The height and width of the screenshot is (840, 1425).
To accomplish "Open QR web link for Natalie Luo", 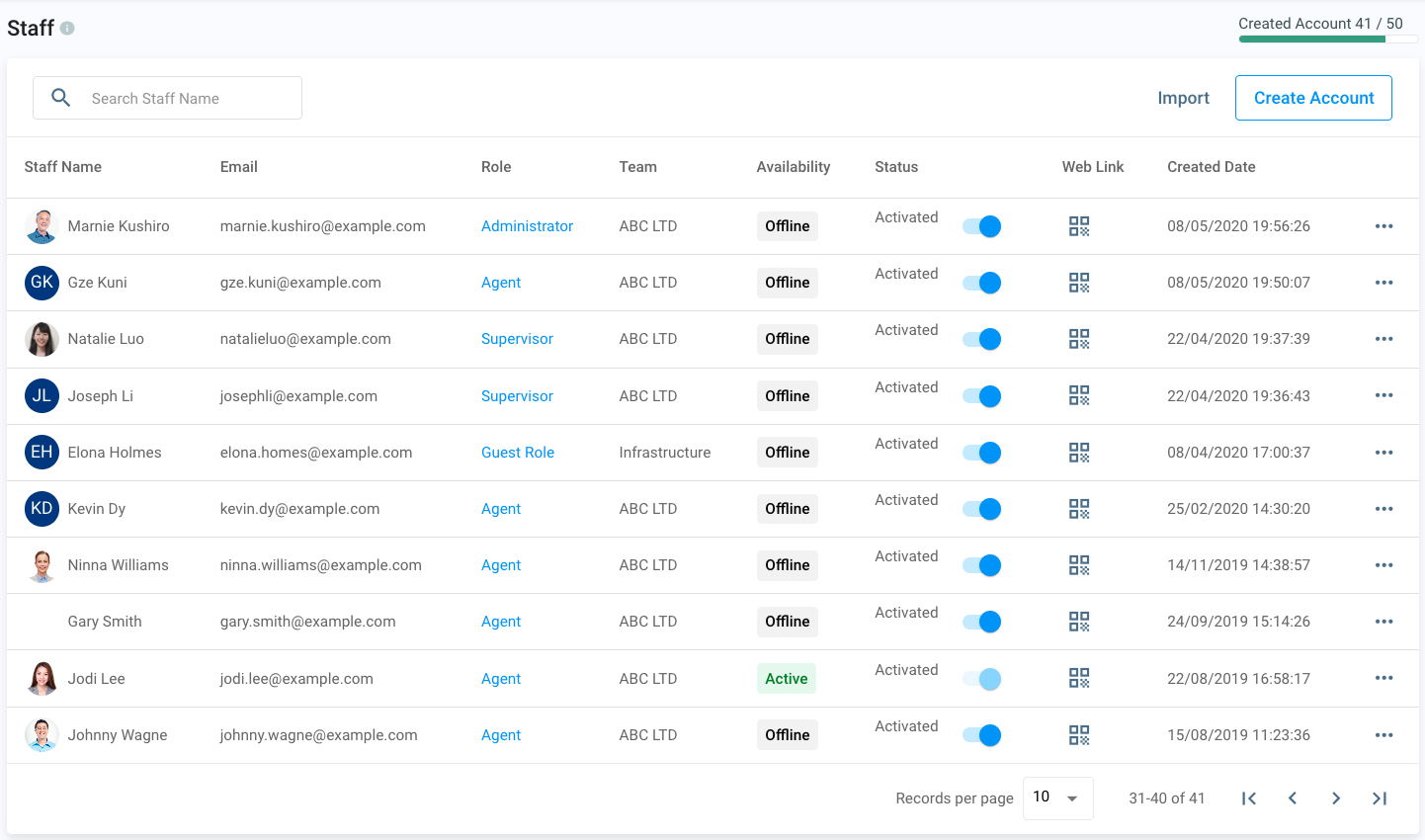I will (x=1079, y=339).
